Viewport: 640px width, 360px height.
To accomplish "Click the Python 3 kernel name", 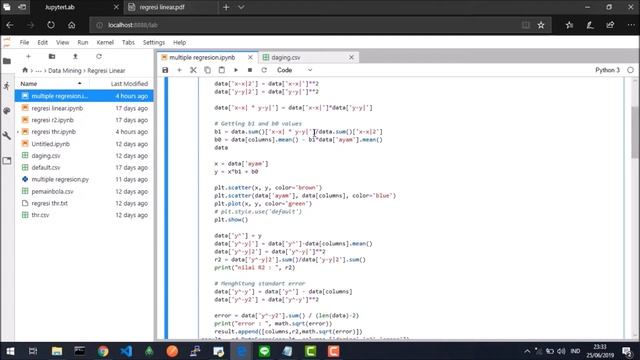I will [607, 70].
